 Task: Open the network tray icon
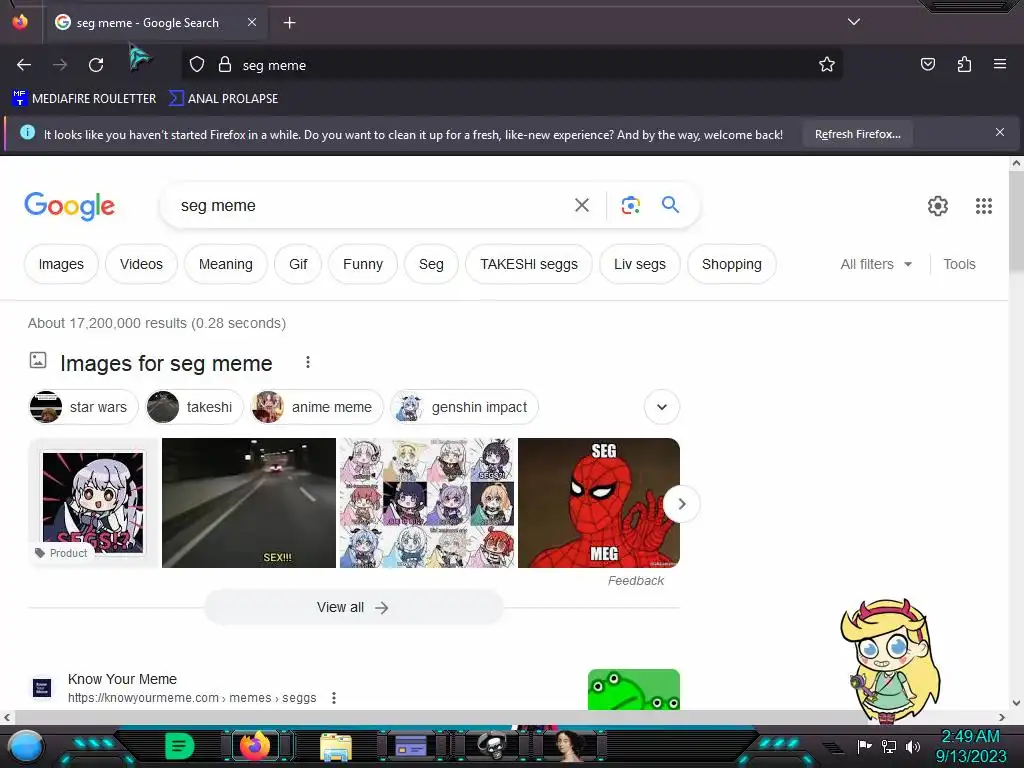click(x=888, y=746)
